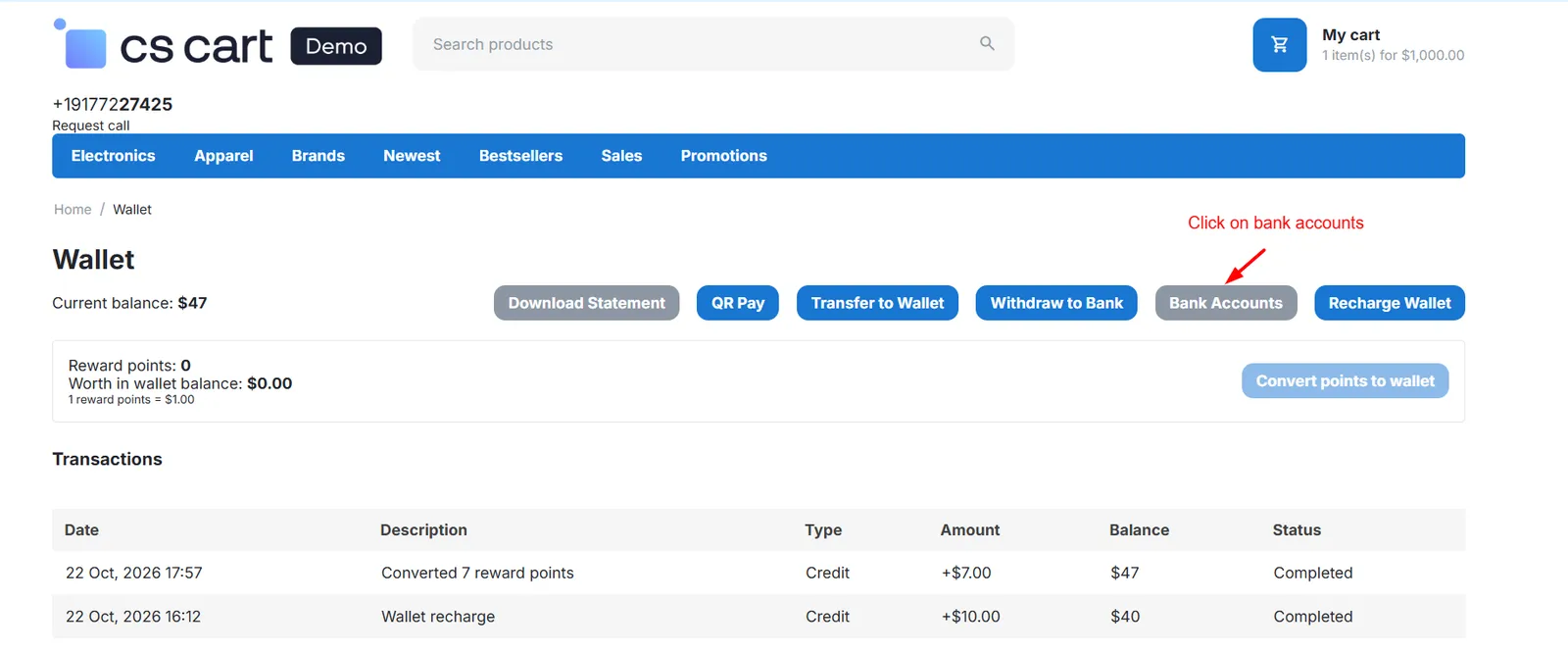Open the Brands menu
1568x651 pixels.
(318, 156)
